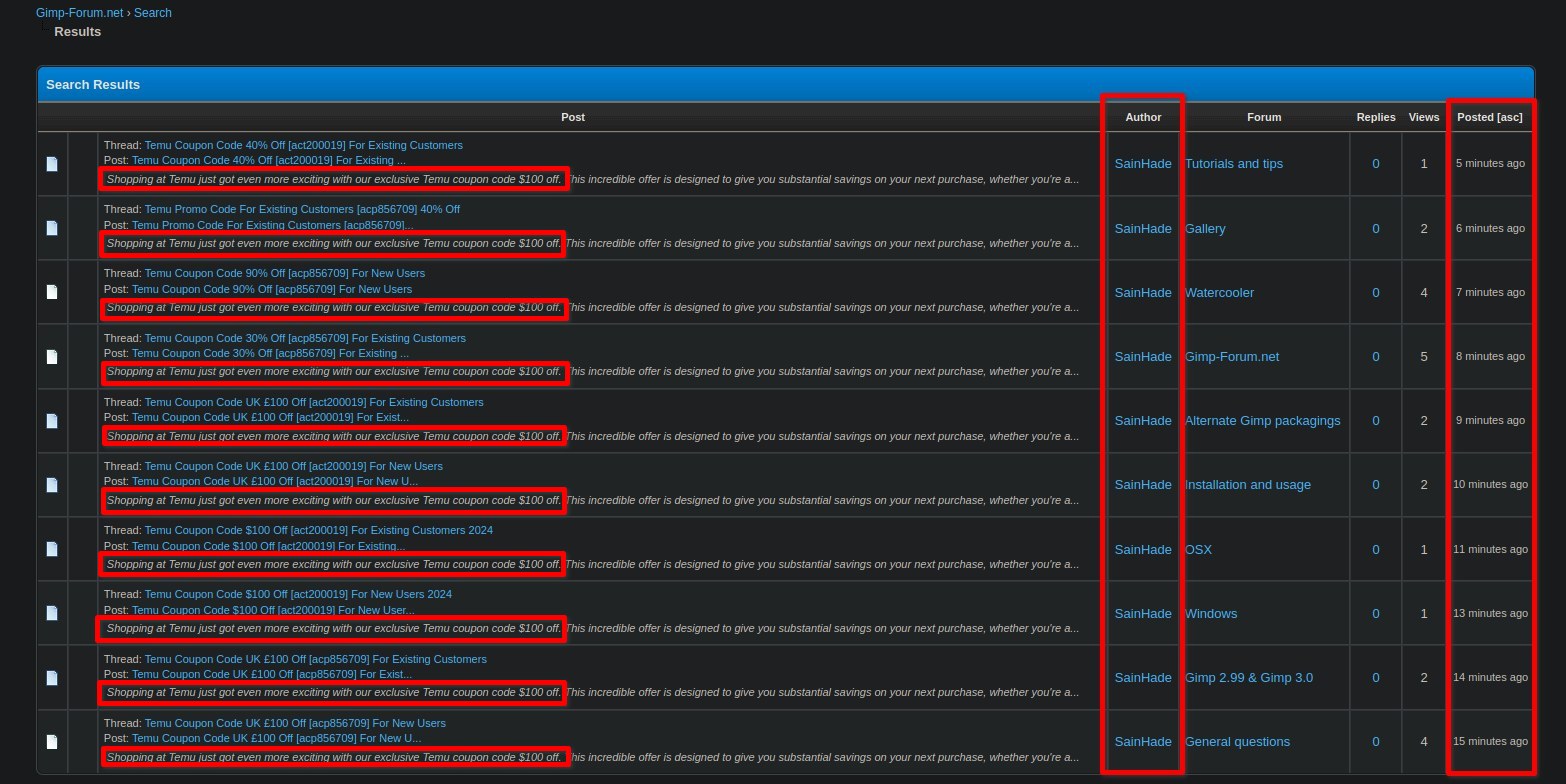Open the Post link in the Gallery row
Screen dimensions: 1566x784
[x=272, y=225]
